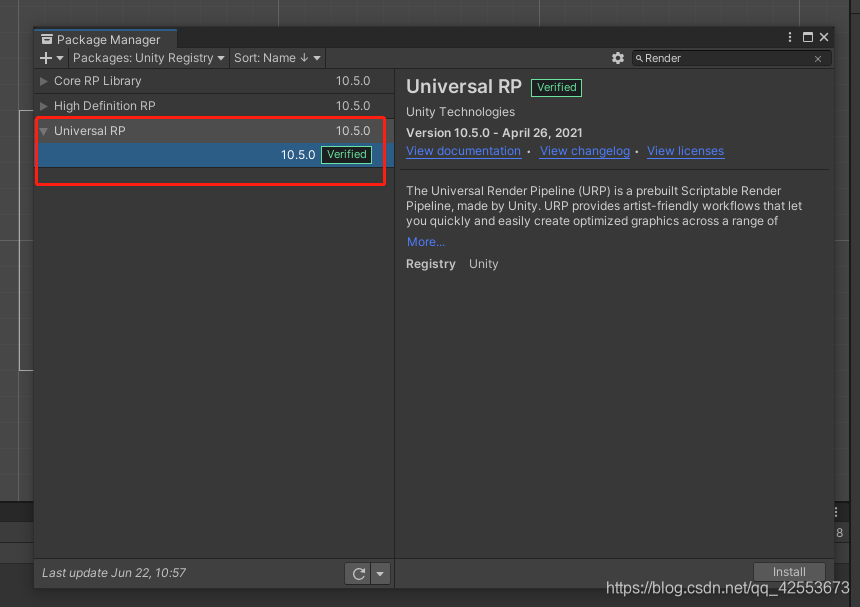Open the kebab menu in the window behind Package Manager
Viewport: 860px width, 607px height.
click(836, 512)
